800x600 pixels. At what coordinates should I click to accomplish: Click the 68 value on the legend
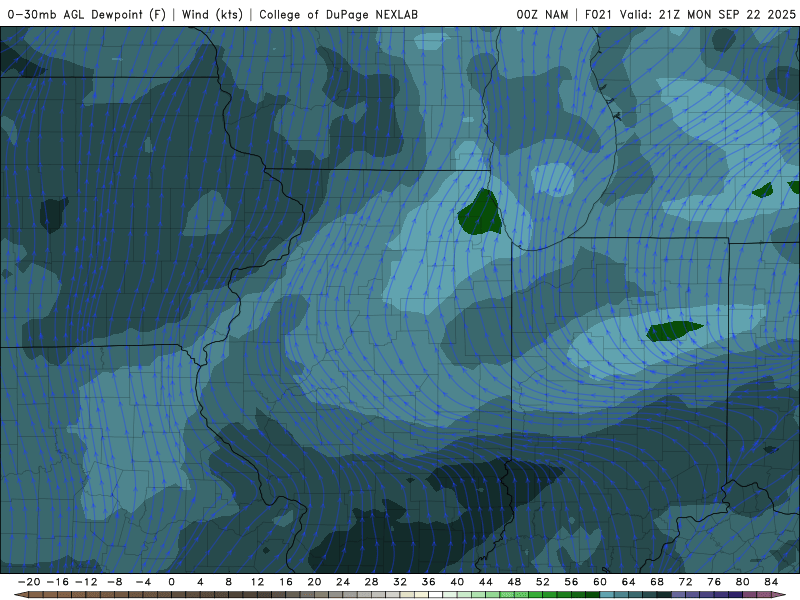[x=657, y=582]
